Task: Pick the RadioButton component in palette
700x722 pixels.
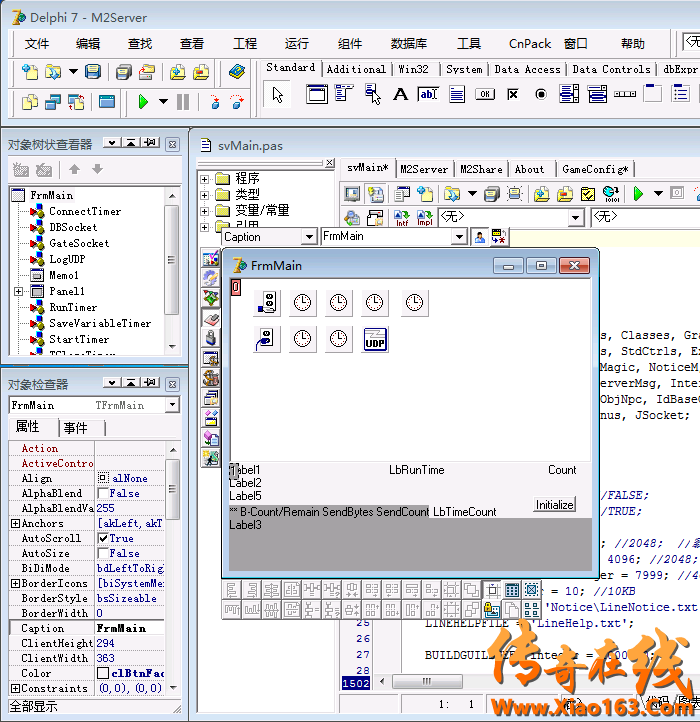Action: click(x=541, y=94)
